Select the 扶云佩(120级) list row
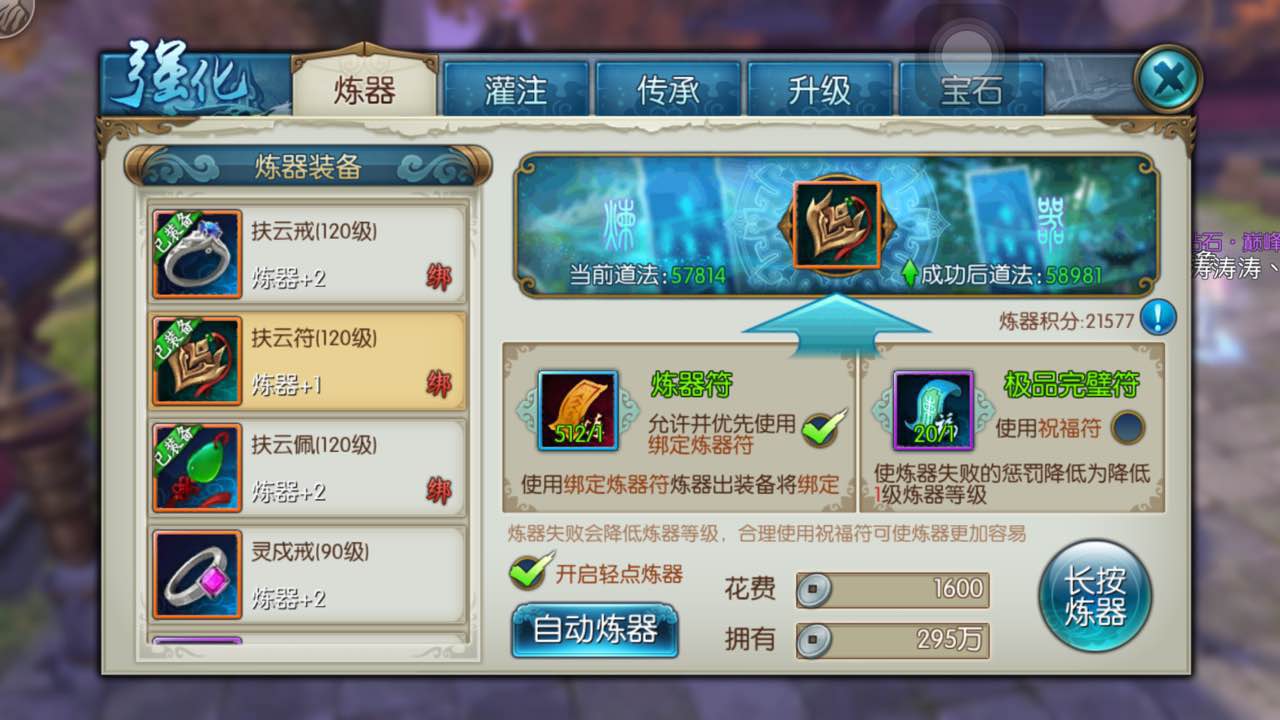The width and height of the screenshot is (1280, 720). (308, 468)
